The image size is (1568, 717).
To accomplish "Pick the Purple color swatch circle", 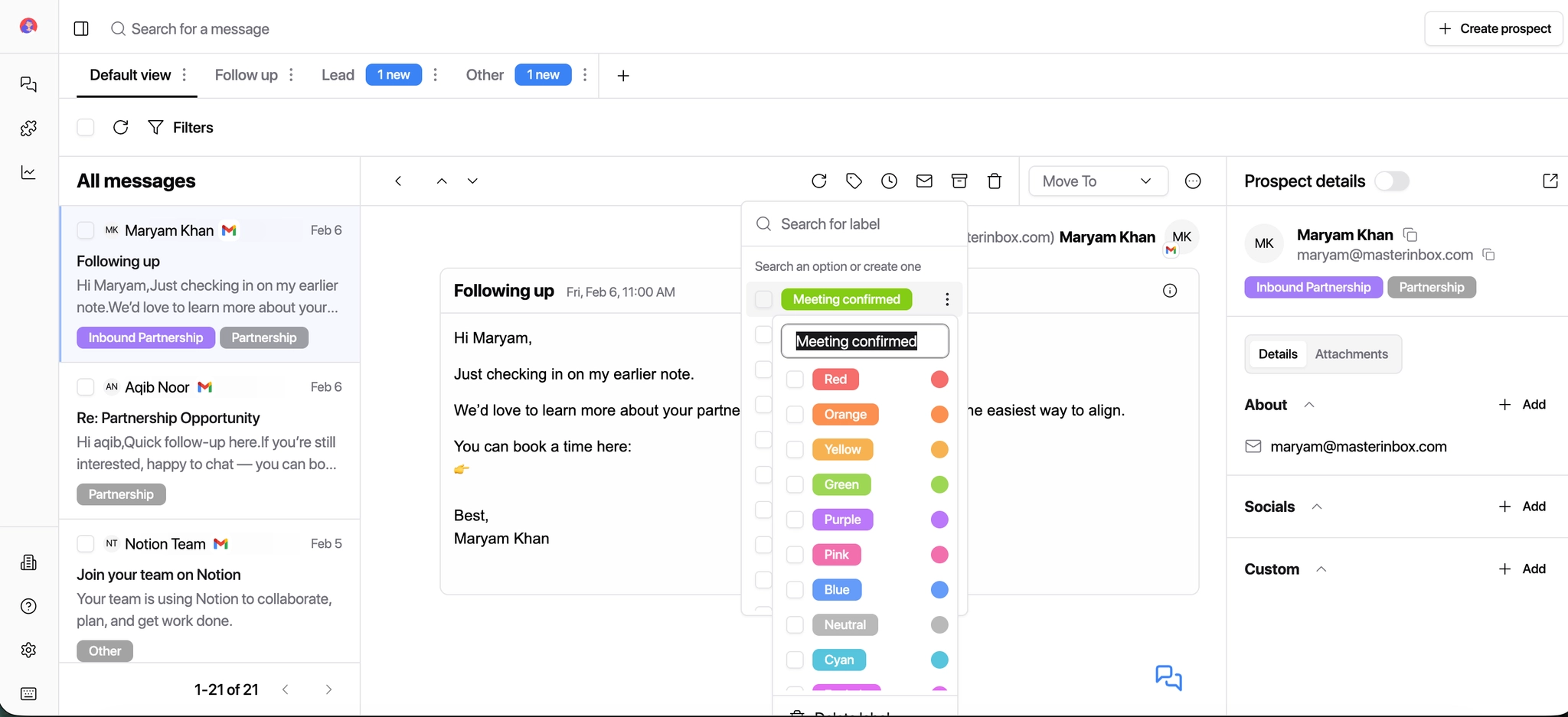I will pyautogui.click(x=939, y=520).
